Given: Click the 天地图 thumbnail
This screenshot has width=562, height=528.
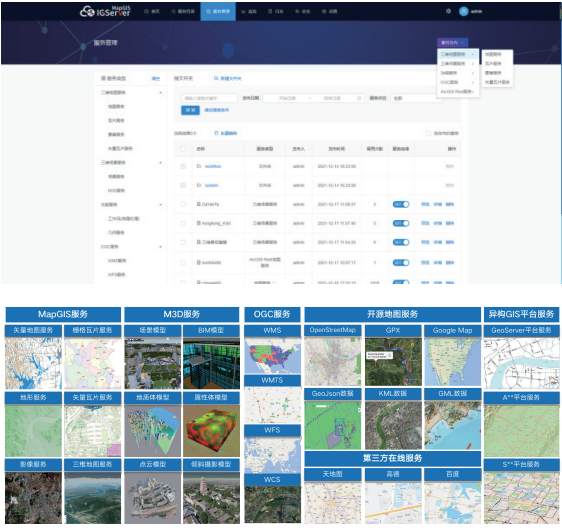Looking at the screenshot, I should 333,503.
